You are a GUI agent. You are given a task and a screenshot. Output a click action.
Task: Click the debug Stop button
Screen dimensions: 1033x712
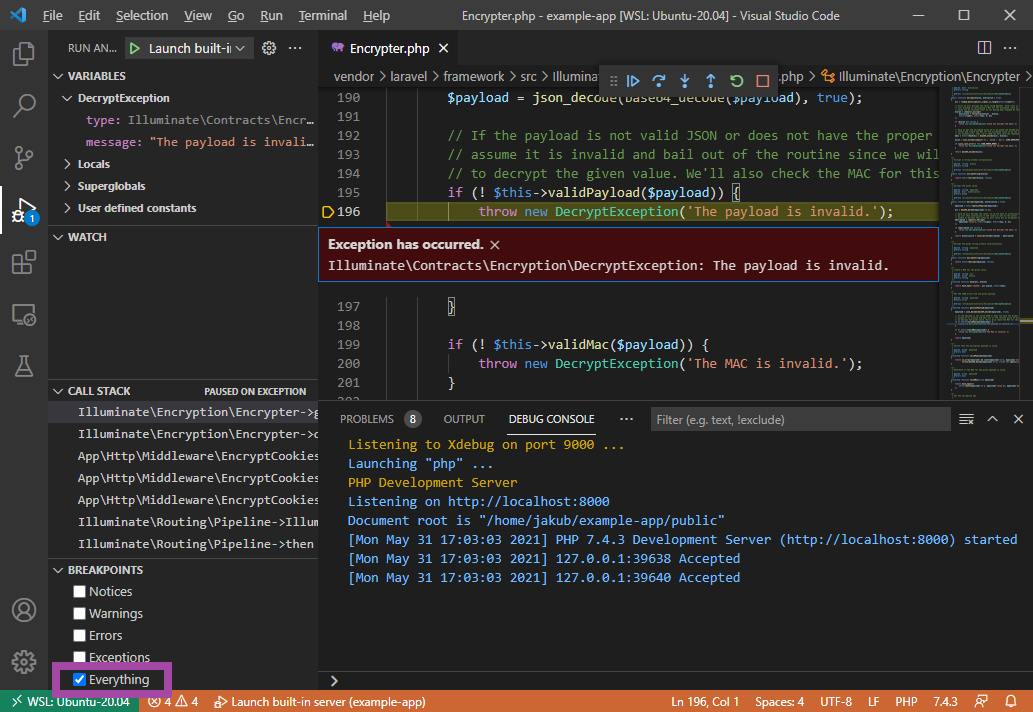coord(762,81)
